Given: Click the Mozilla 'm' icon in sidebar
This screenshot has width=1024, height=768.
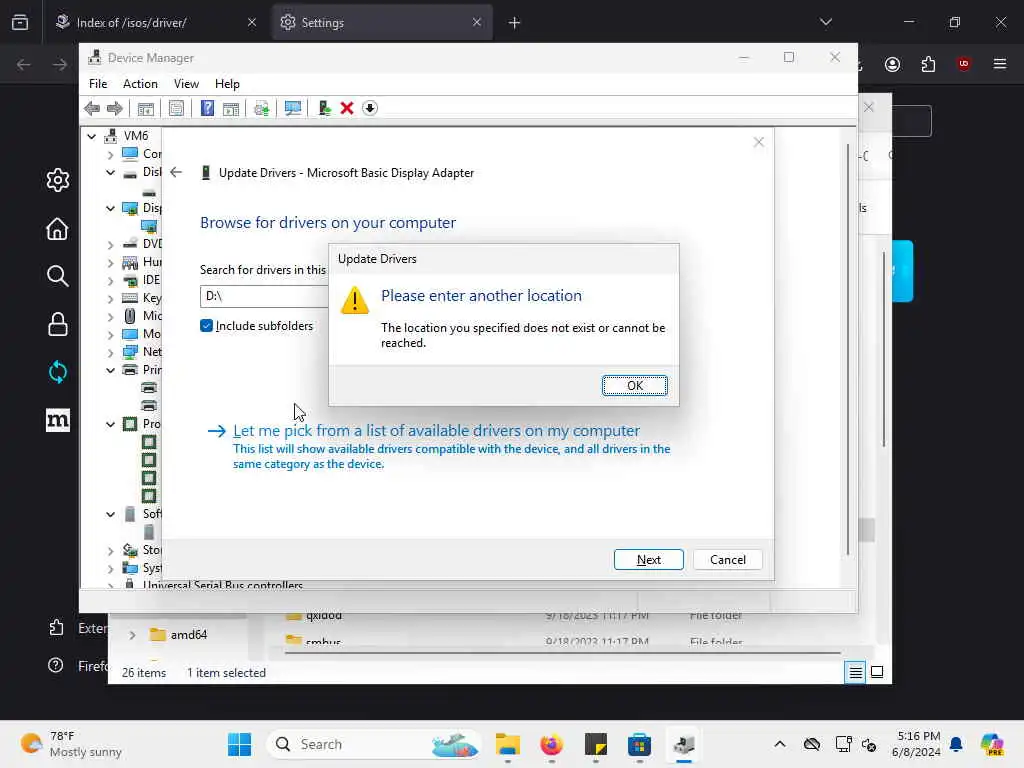Looking at the screenshot, I should [x=57, y=420].
